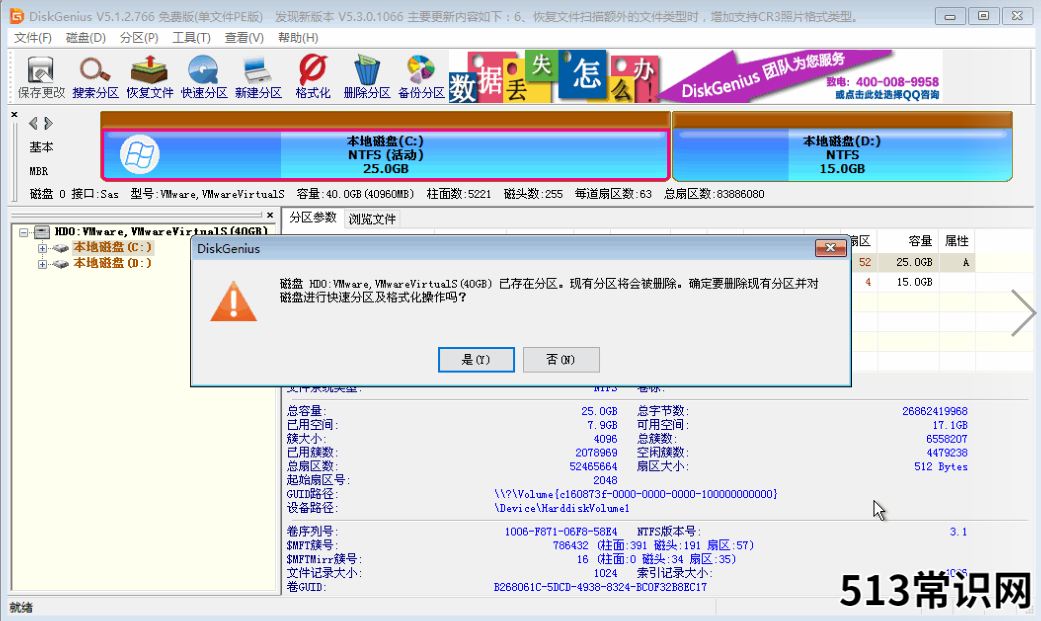Select the 本地磁盘(C:) NTFS partition bar
Image resolution: width=1041 pixels, height=621 pixels.
[x=385, y=155]
